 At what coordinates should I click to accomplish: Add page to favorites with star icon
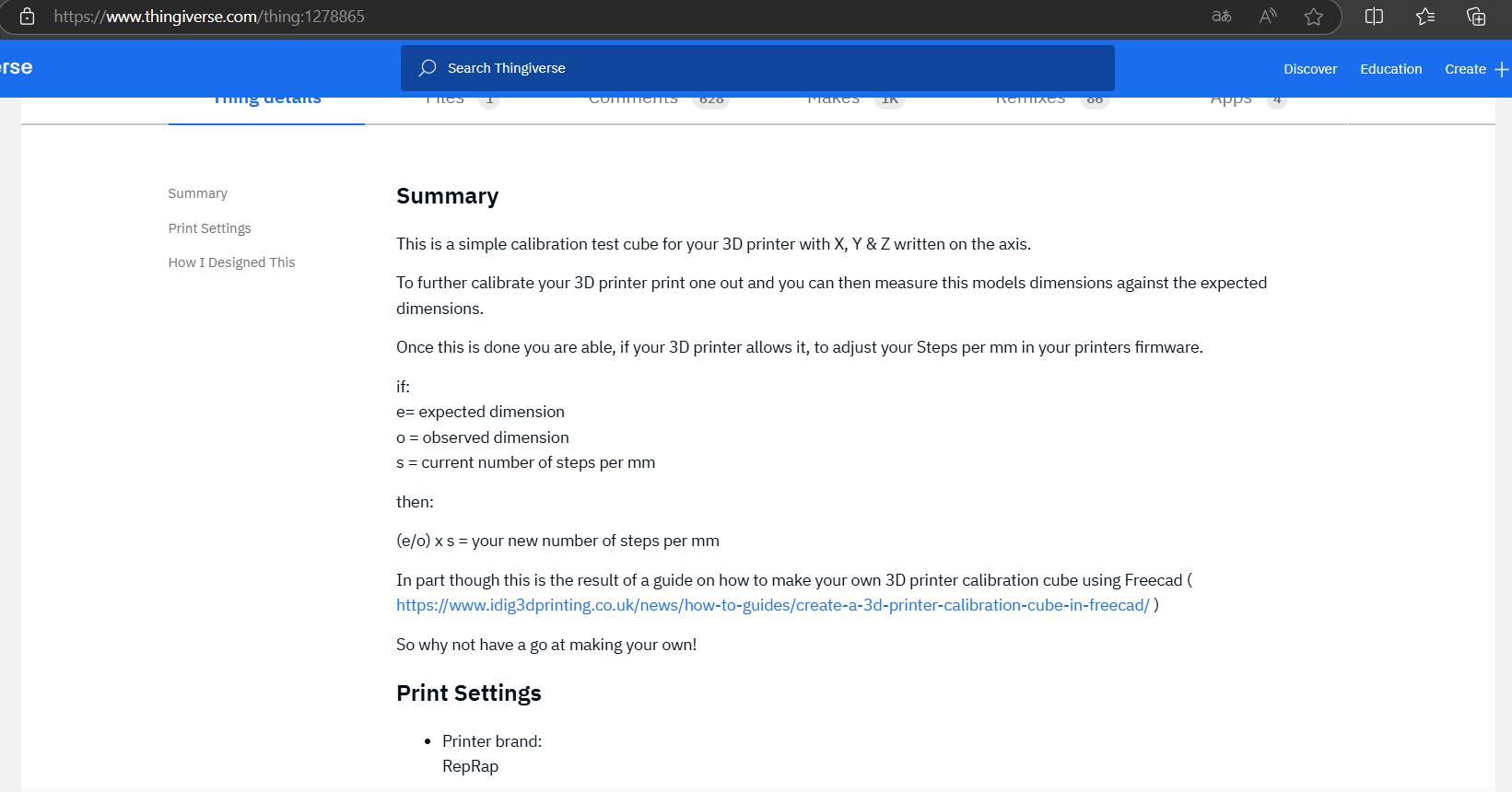(x=1314, y=17)
